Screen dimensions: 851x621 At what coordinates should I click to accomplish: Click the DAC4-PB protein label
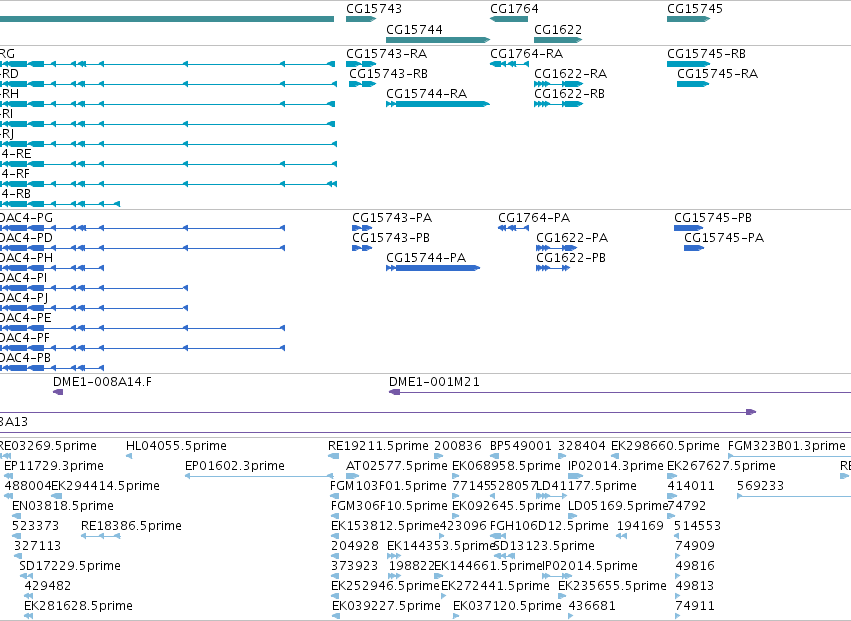tap(26, 358)
